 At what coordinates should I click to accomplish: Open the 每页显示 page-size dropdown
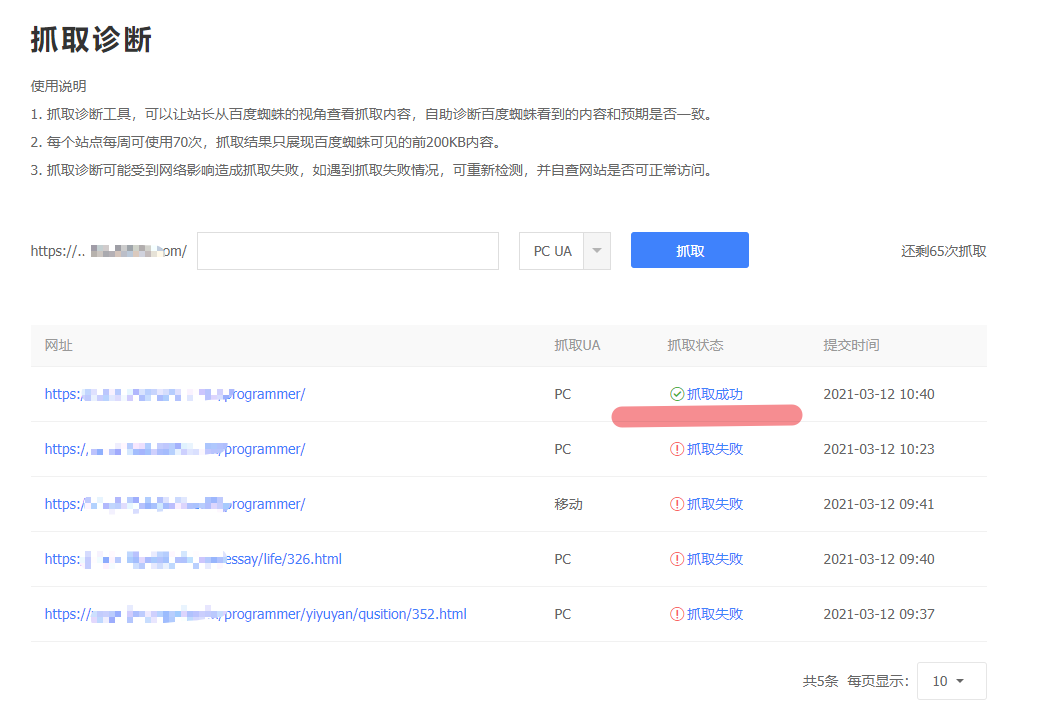(x=951, y=681)
